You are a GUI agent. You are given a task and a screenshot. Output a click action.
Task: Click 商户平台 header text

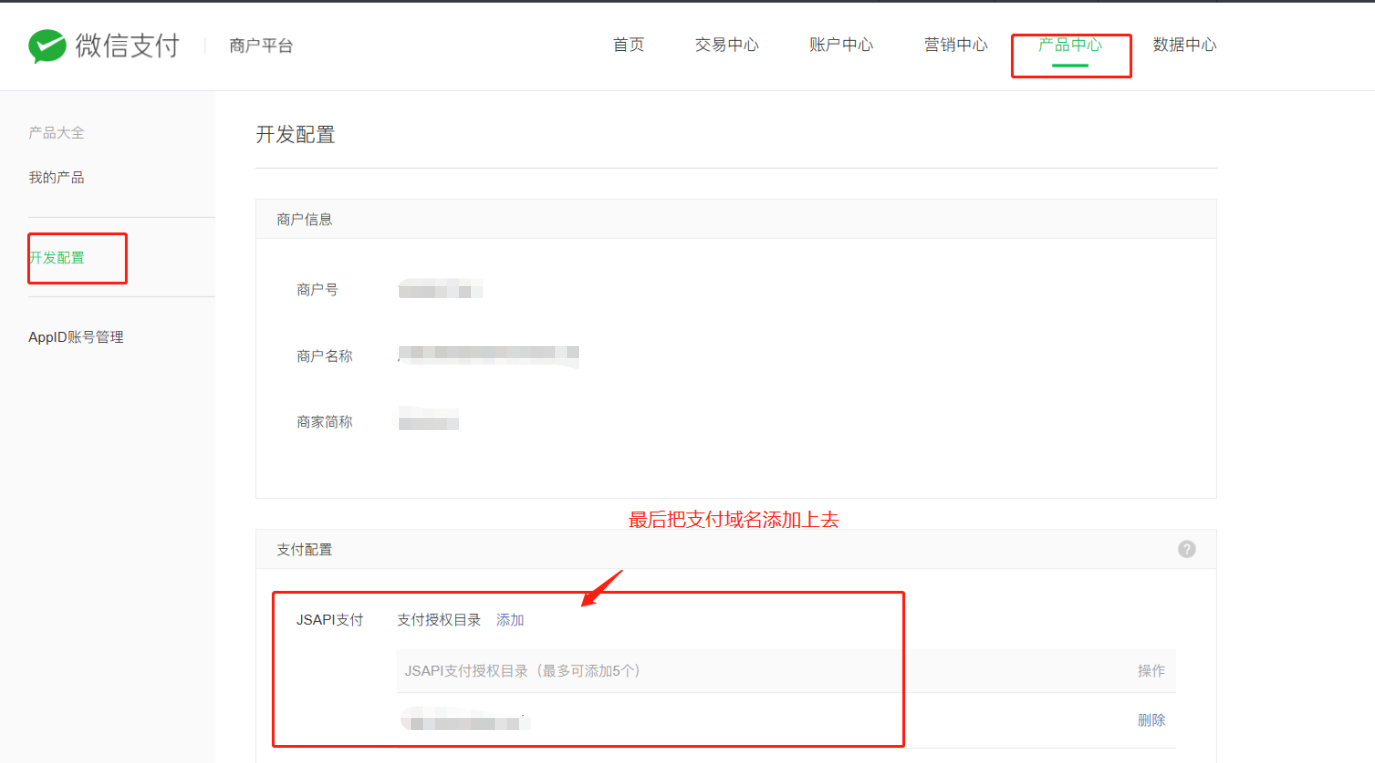point(261,46)
